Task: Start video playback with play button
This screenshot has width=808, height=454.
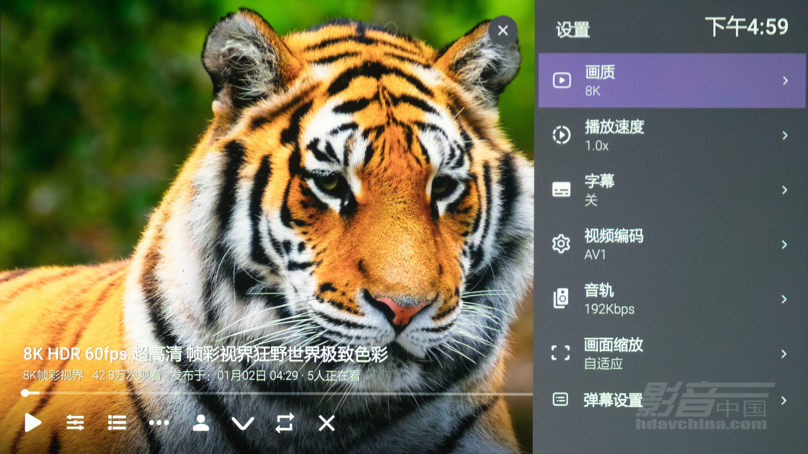Action: (x=33, y=423)
